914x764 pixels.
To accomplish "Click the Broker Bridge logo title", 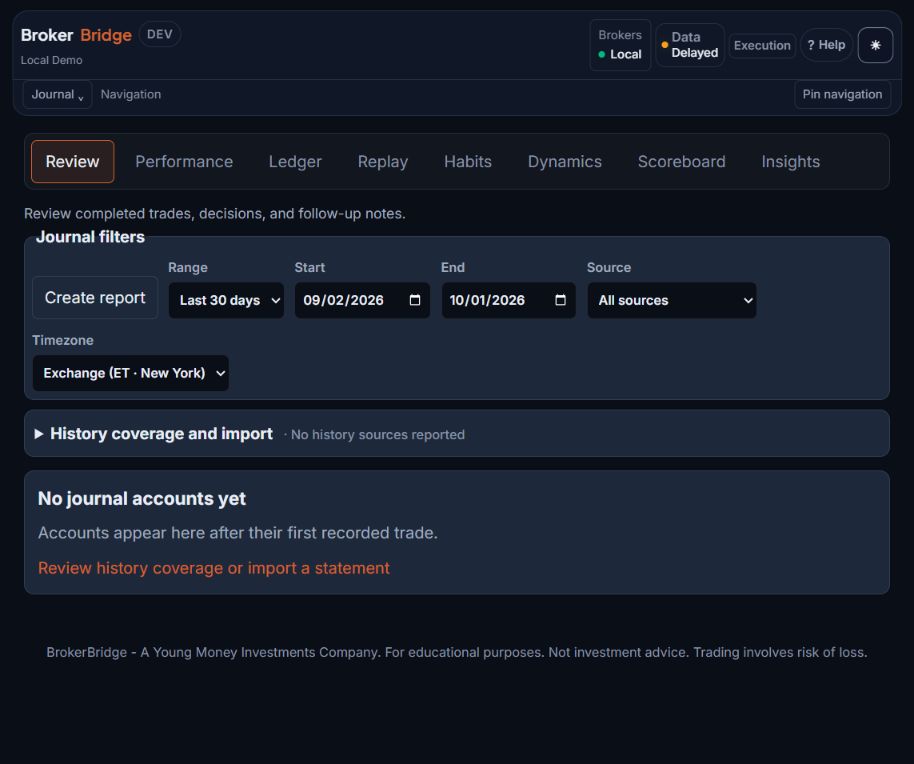I will (x=76, y=35).
